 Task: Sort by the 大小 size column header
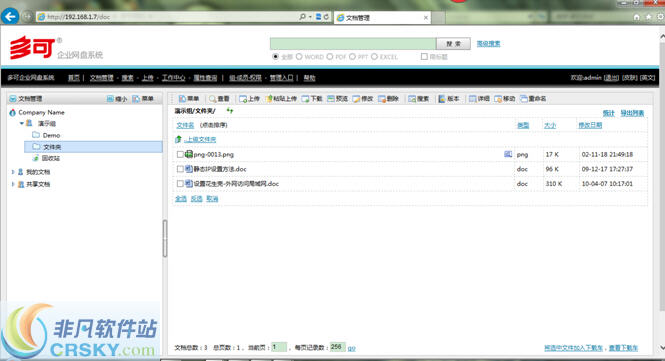click(x=550, y=125)
